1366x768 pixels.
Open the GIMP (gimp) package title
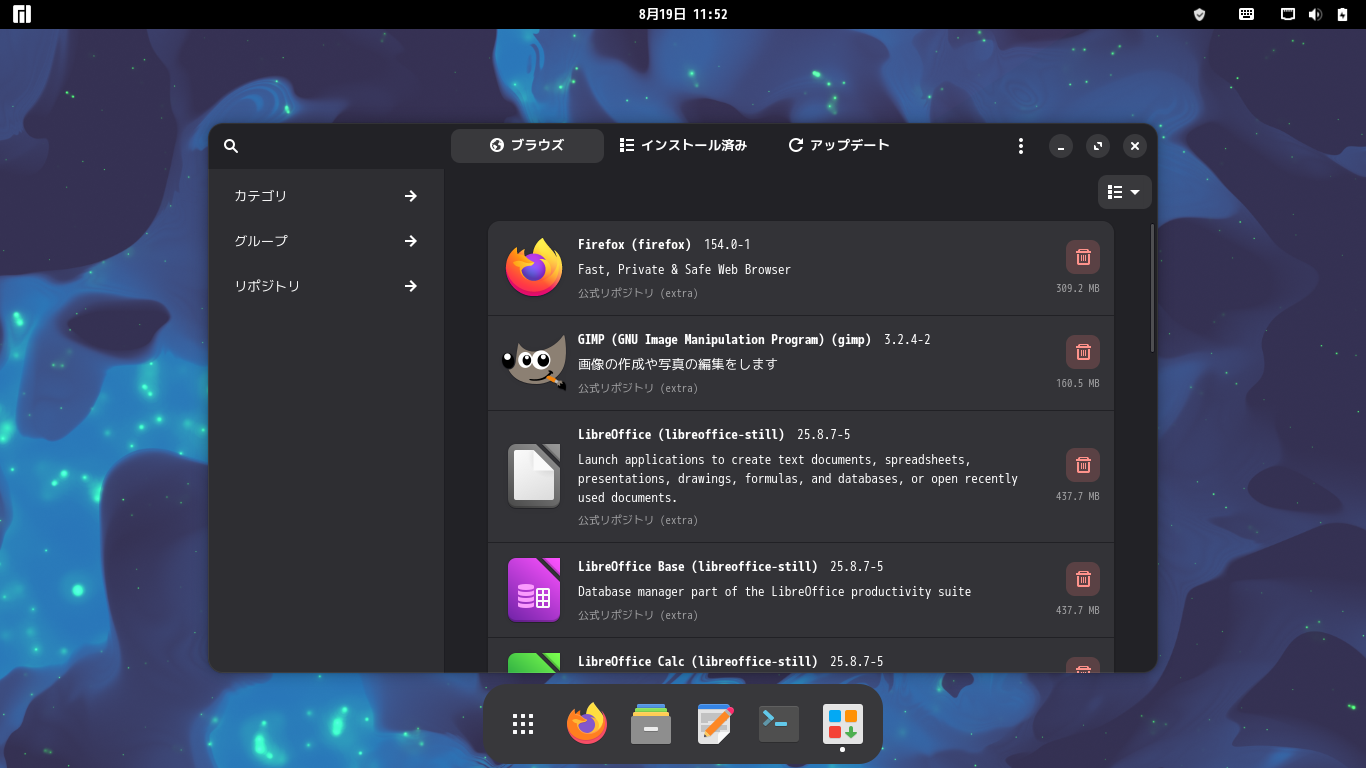click(724, 340)
